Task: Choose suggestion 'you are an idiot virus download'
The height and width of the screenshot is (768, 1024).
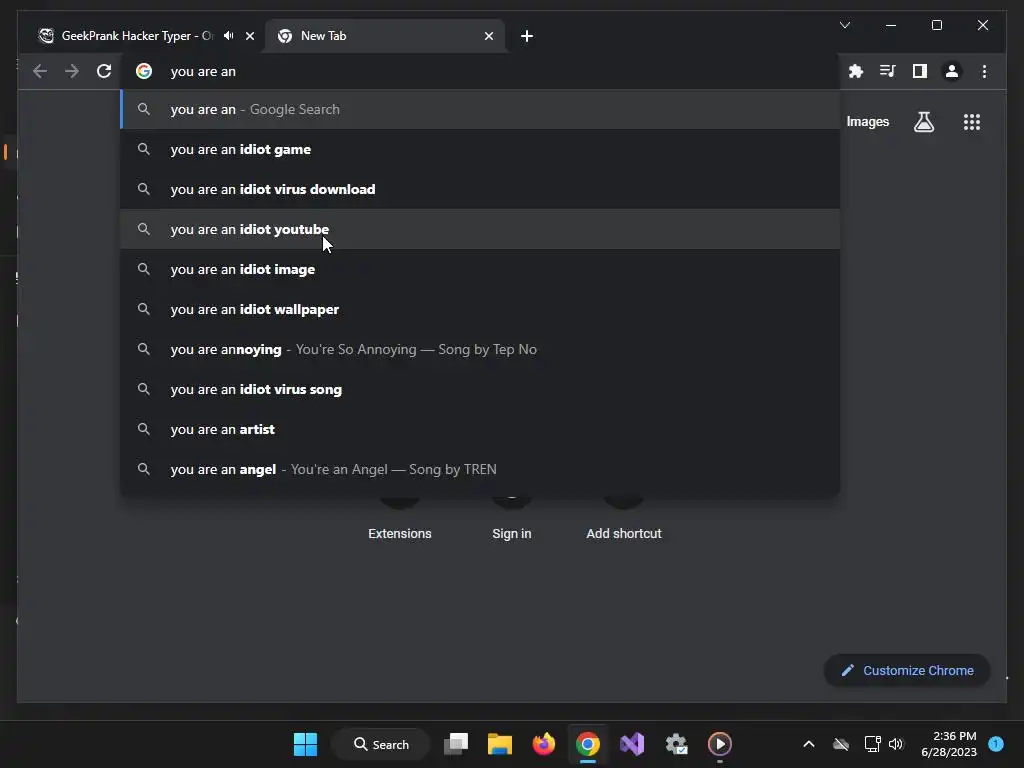Action: pyautogui.click(x=480, y=189)
